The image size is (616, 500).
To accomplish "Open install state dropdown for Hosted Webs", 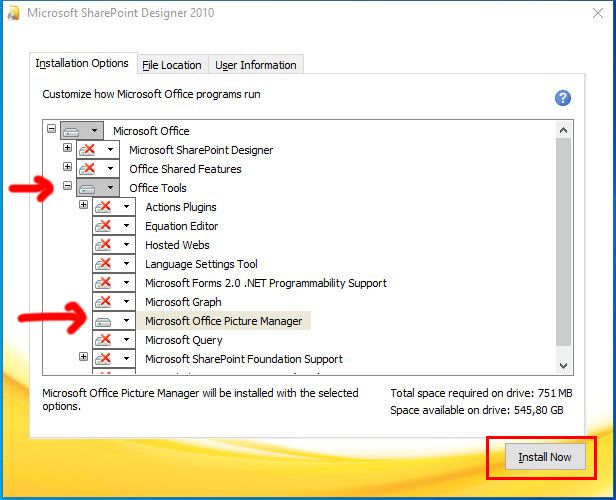I will pos(114,244).
